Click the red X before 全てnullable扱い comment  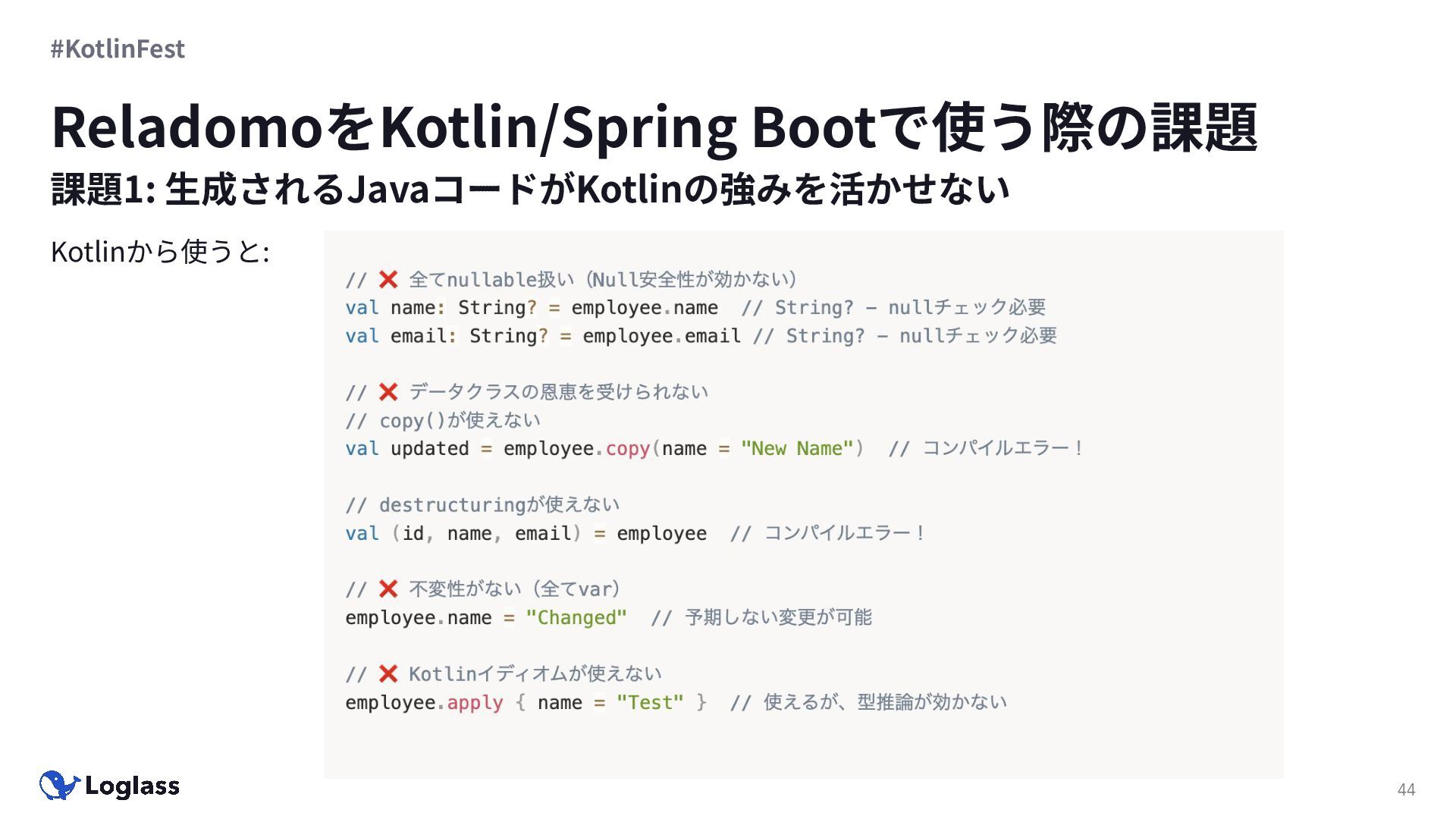pos(388,280)
